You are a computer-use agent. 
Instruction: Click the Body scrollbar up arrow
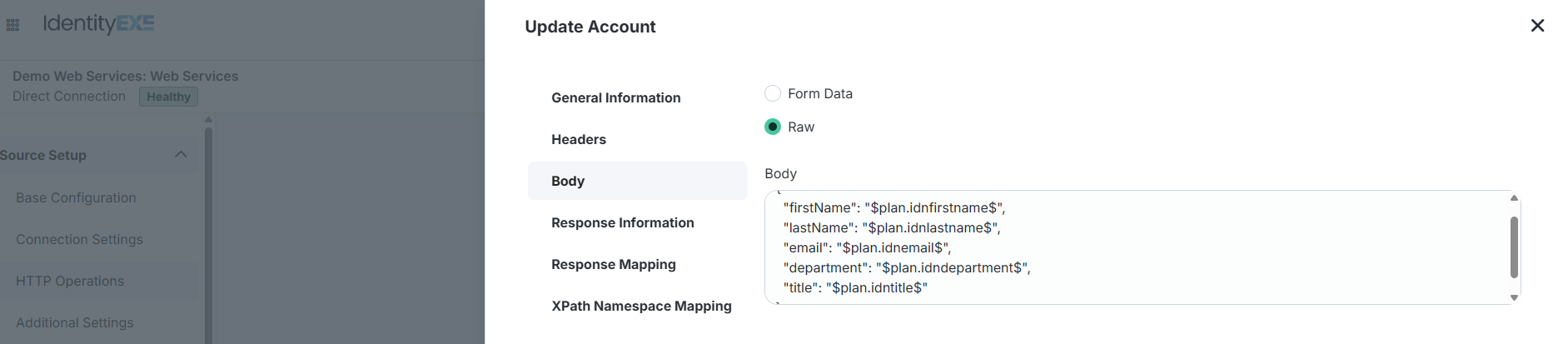pos(1514,198)
